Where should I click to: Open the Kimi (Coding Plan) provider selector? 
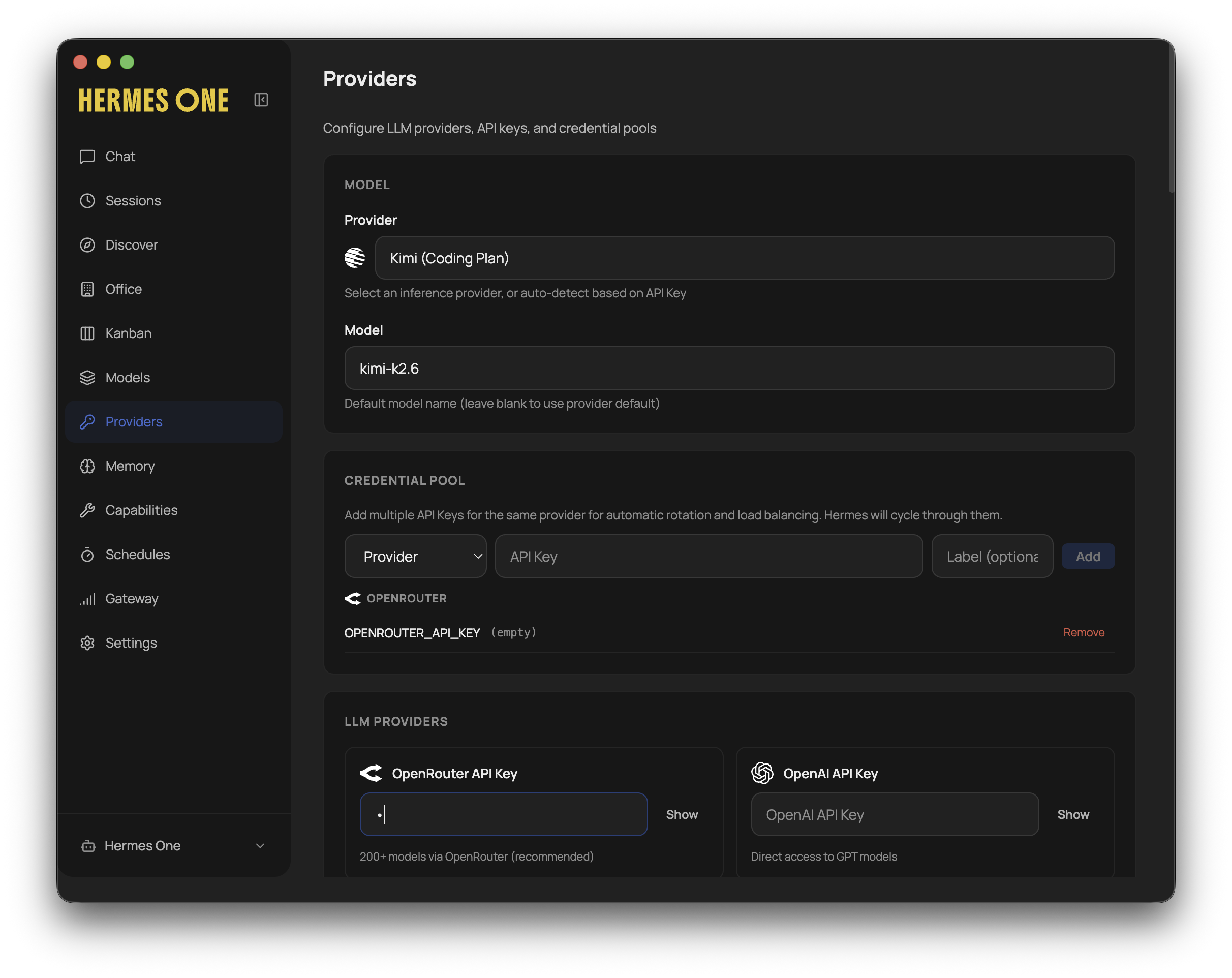tap(745, 258)
